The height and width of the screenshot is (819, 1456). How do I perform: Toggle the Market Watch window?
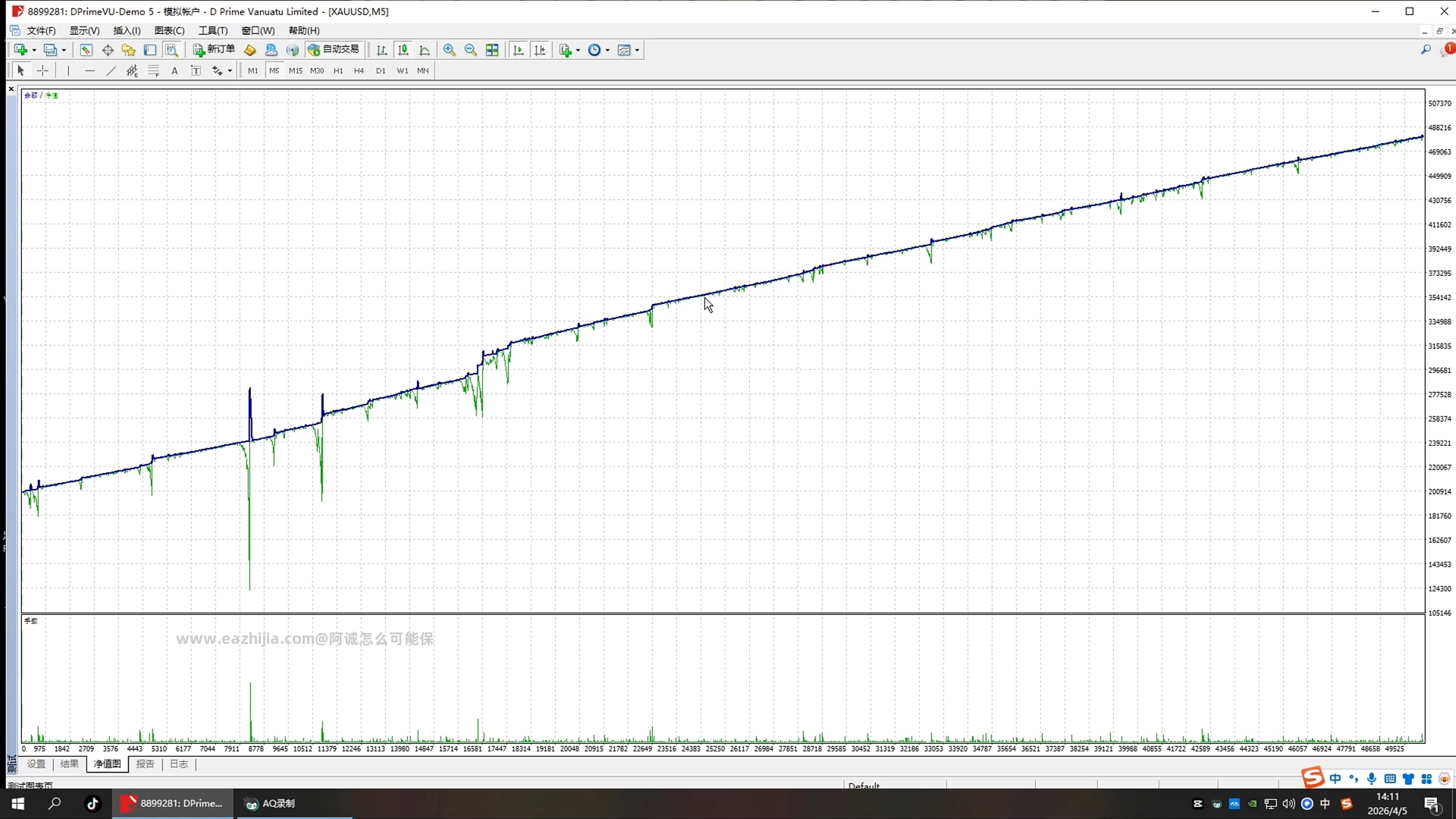pyautogui.click(x=86, y=50)
